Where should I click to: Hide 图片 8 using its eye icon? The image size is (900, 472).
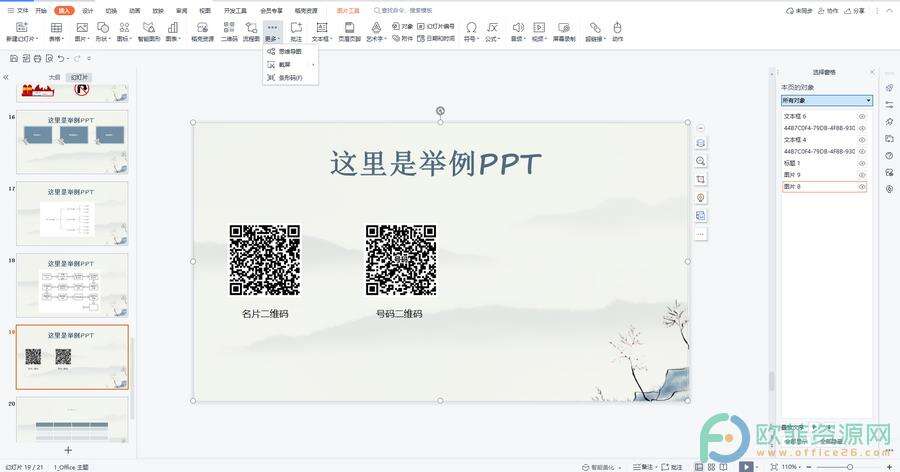click(862, 187)
